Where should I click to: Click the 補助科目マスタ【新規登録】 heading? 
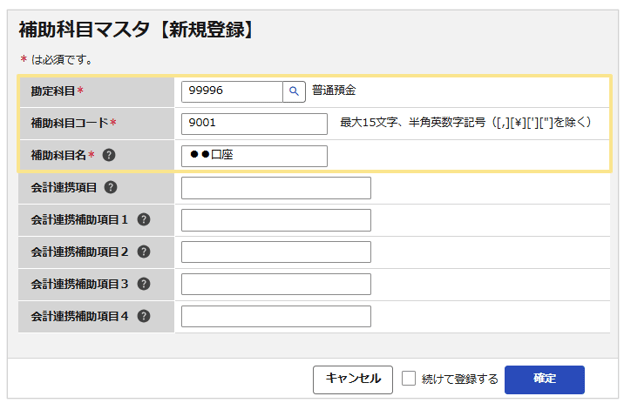[x=136, y=29]
